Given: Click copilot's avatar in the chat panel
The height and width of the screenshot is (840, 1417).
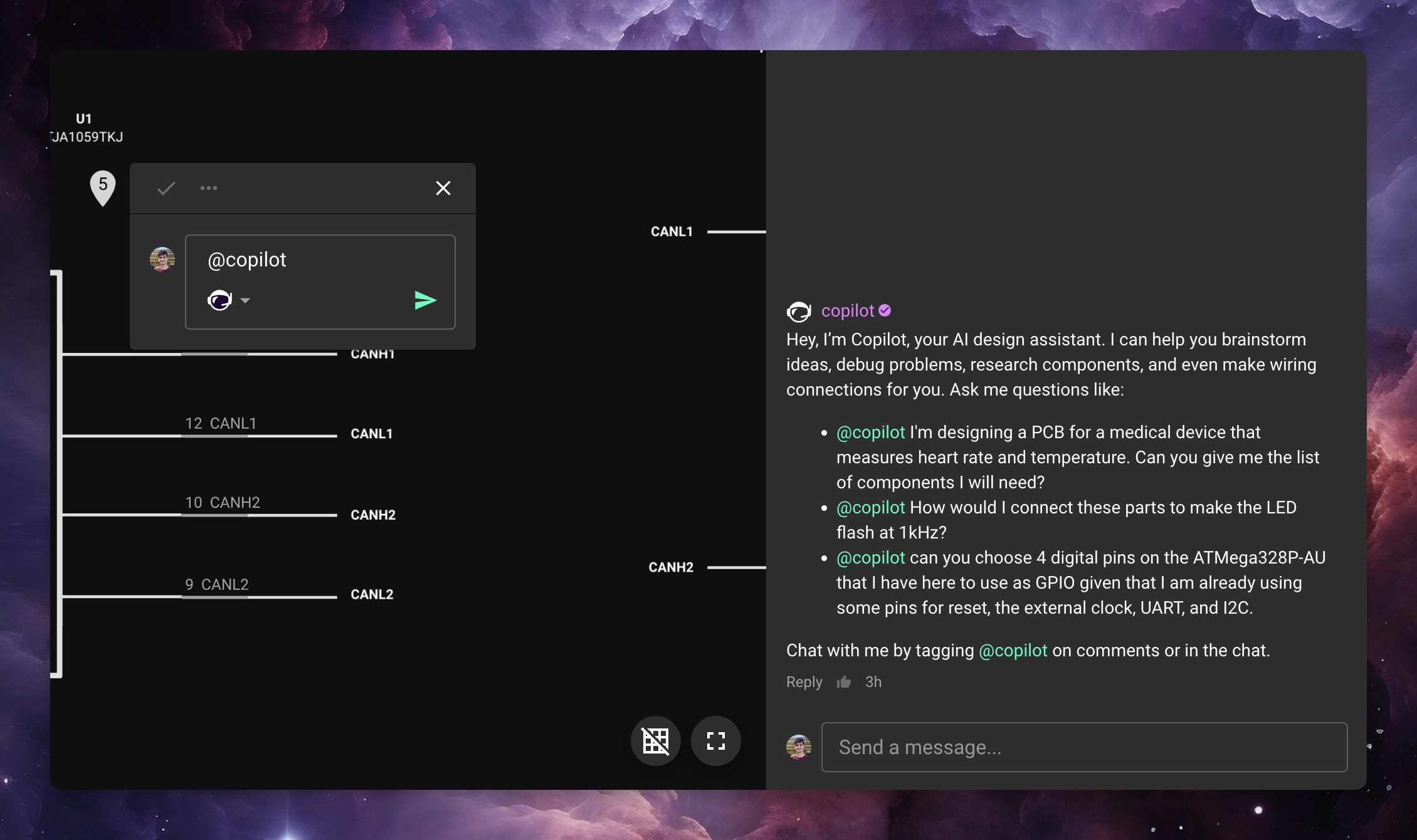Looking at the screenshot, I should click(x=799, y=310).
